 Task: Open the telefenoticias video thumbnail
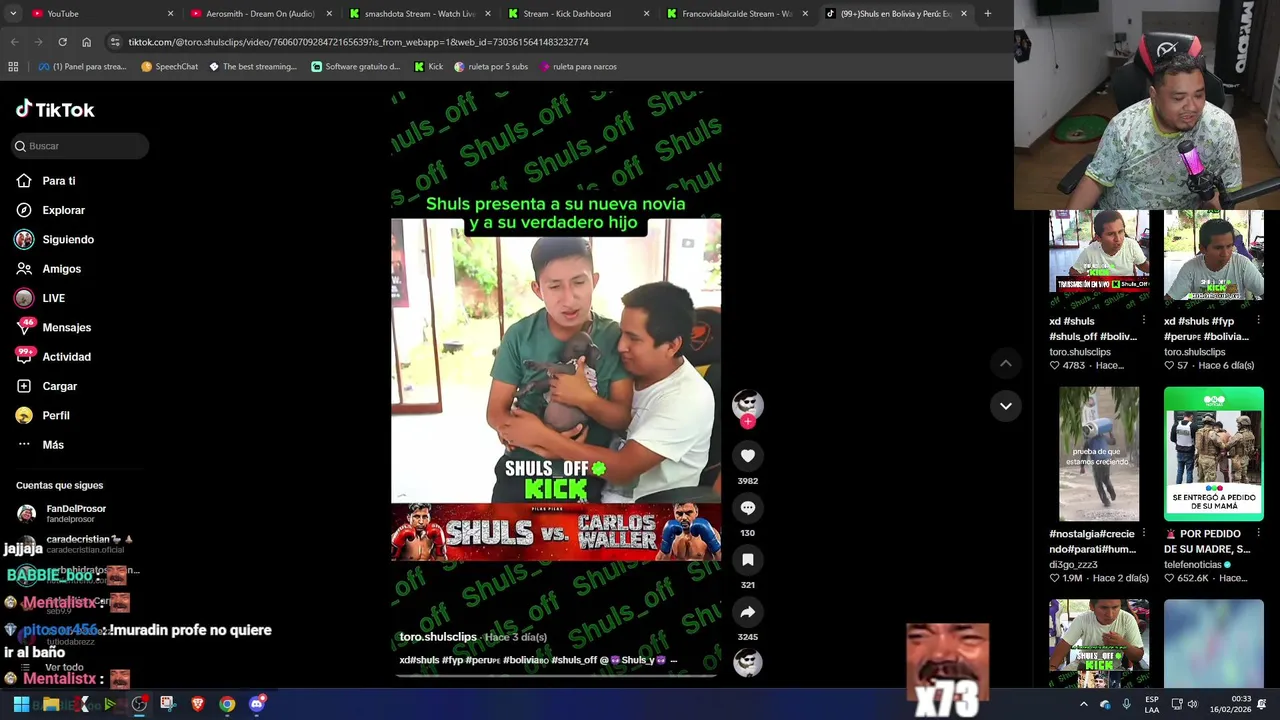pyautogui.click(x=1213, y=454)
